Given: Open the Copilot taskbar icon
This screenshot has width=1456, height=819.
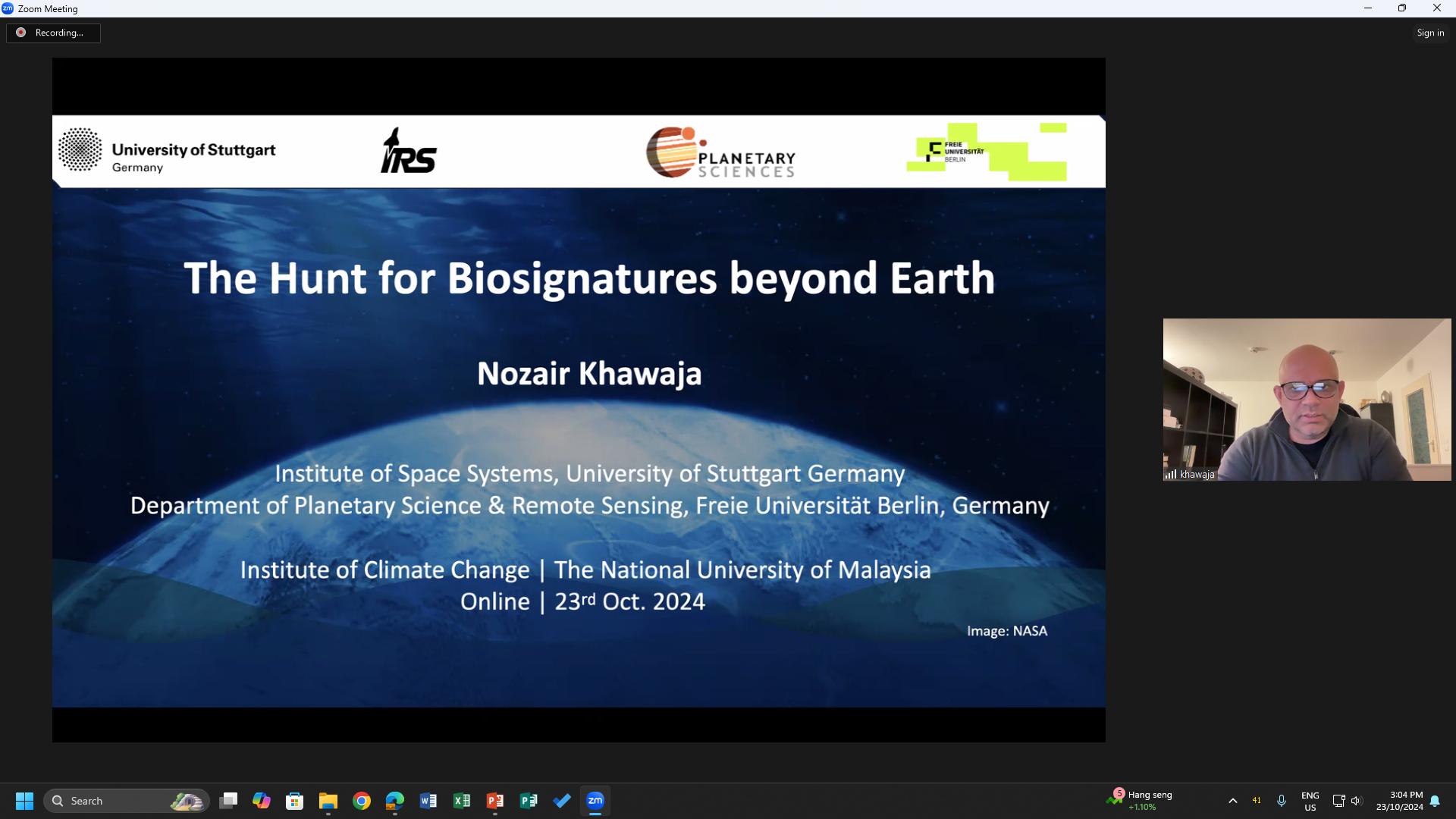Looking at the screenshot, I should 262,801.
